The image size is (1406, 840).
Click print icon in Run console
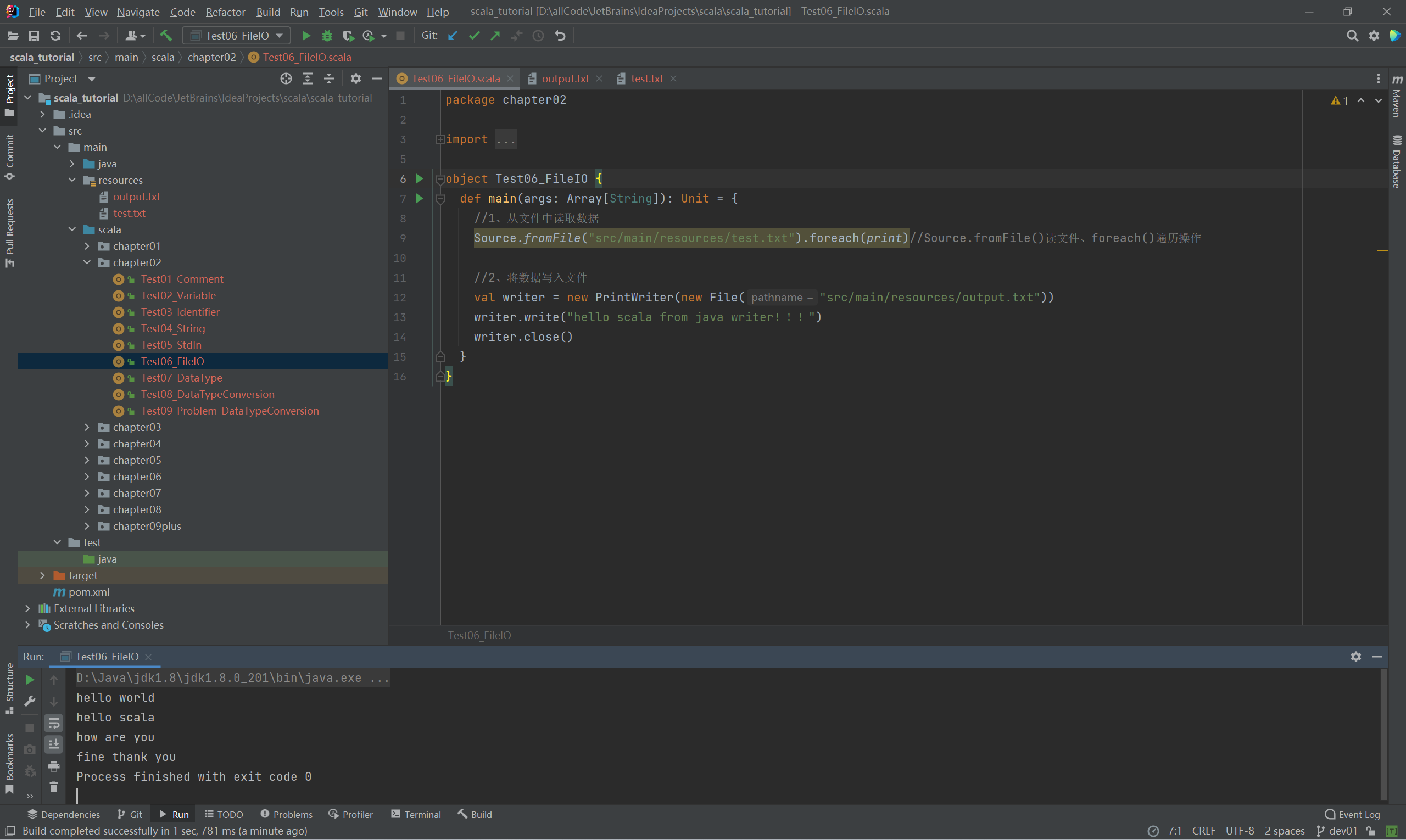click(x=54, y=766)
